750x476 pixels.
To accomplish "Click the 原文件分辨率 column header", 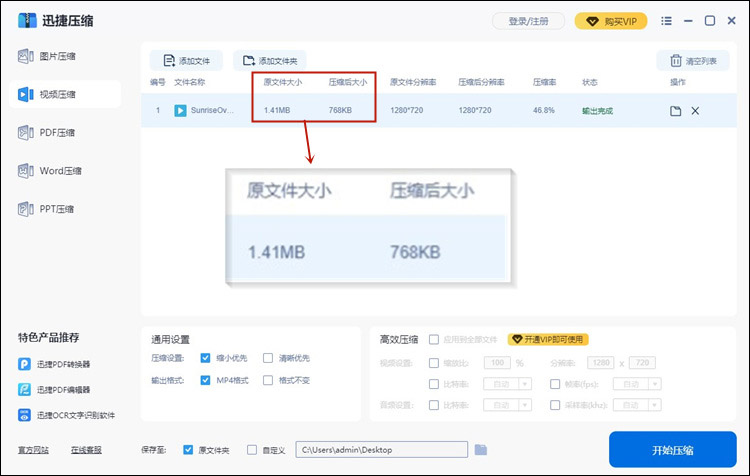I will pos(413,82).
